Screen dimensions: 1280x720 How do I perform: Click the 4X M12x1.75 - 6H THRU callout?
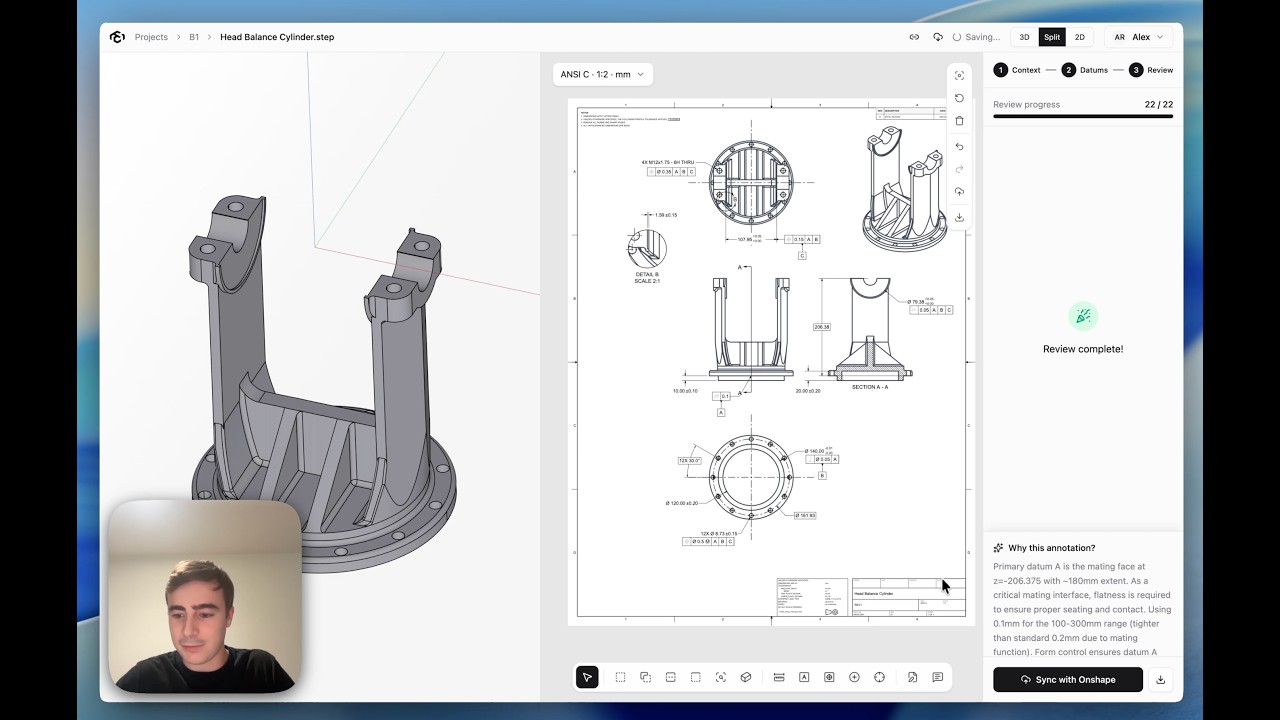point(668,162)
